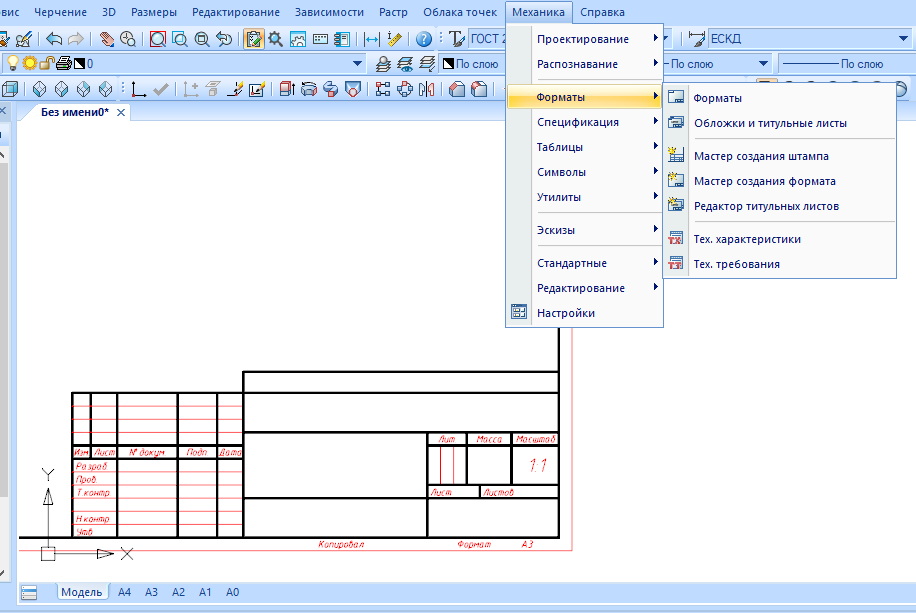Click the По слою color swatch

(448, 64)
